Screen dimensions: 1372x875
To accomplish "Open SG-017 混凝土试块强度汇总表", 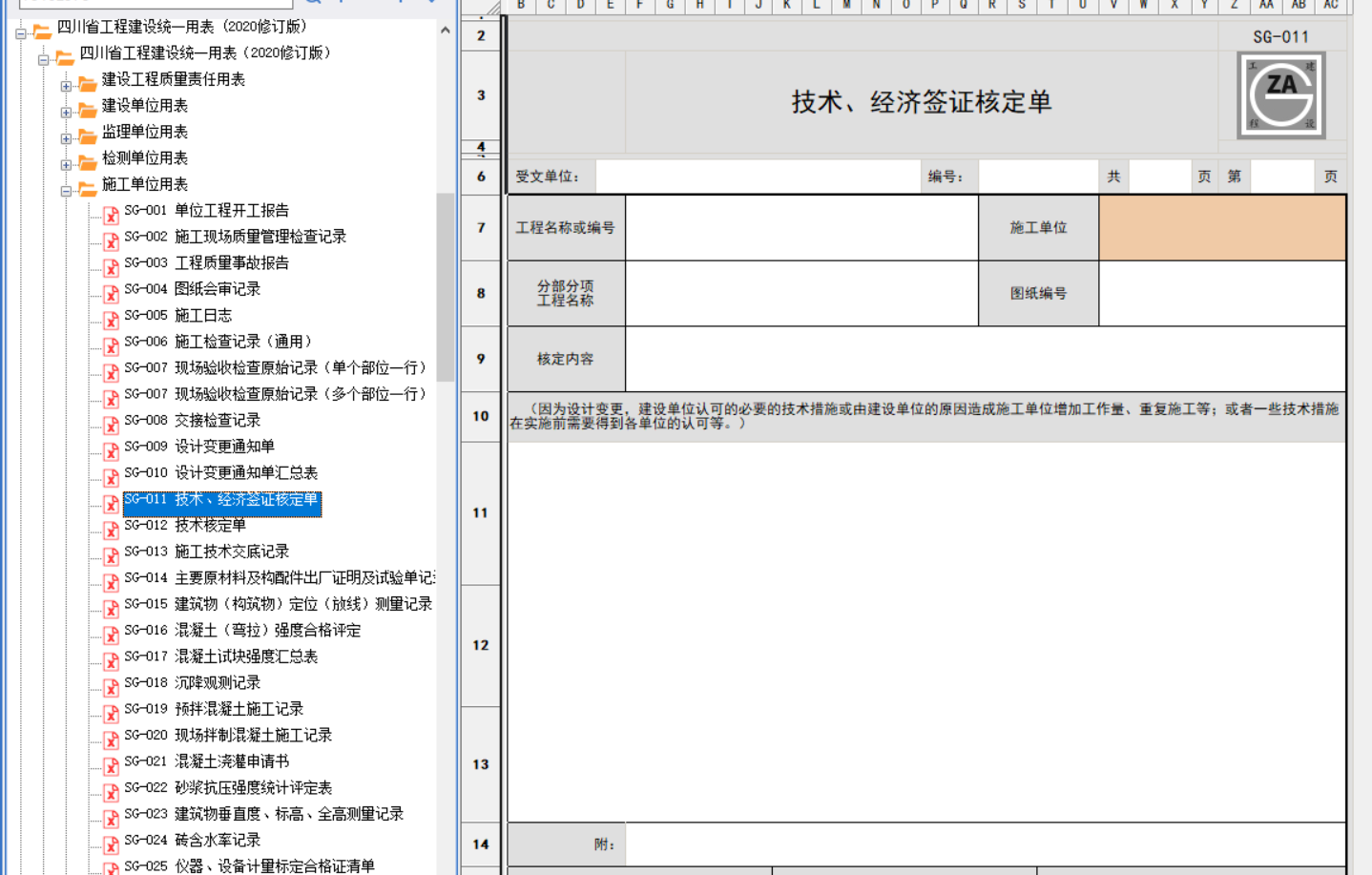I will click(220, 656).
